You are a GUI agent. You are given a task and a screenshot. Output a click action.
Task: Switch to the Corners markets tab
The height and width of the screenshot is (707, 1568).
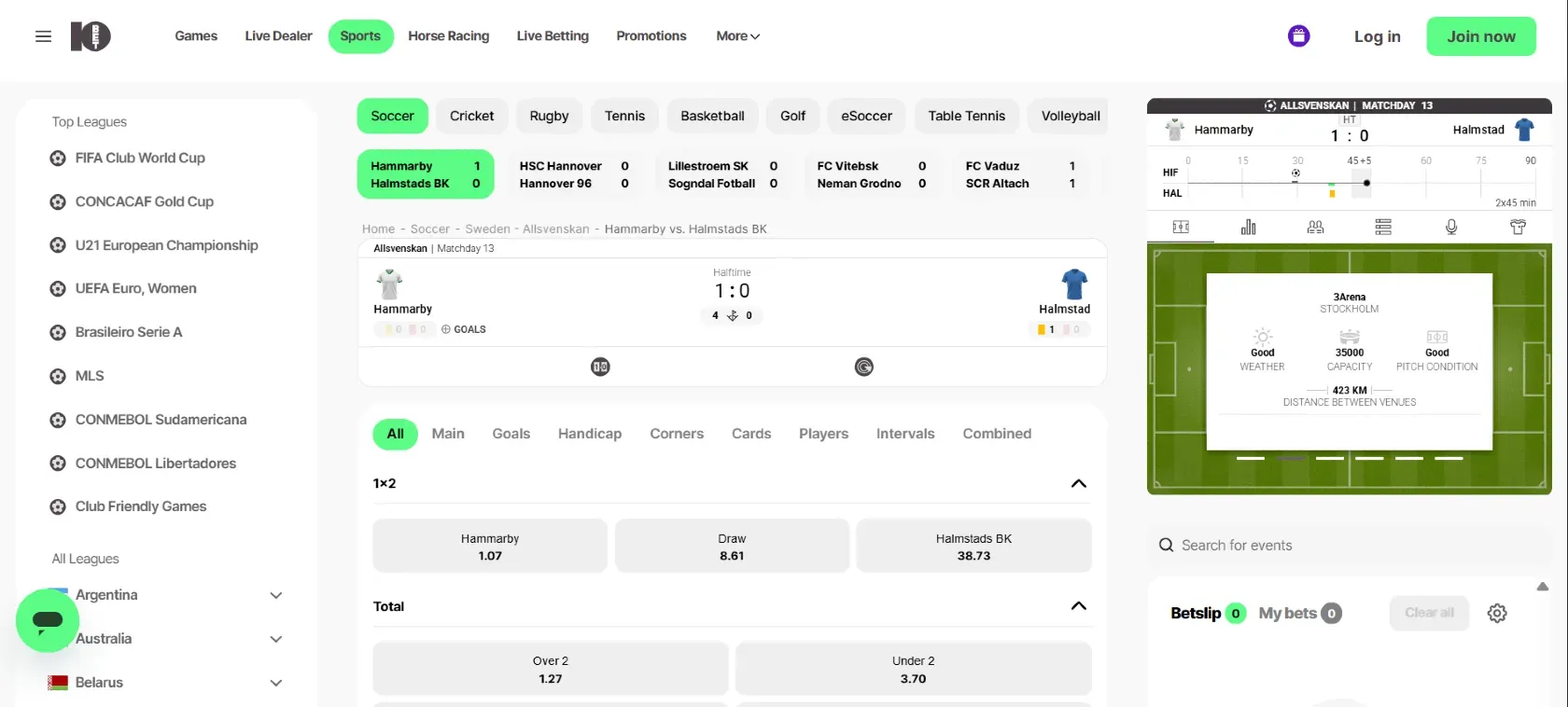pos(677,434)
